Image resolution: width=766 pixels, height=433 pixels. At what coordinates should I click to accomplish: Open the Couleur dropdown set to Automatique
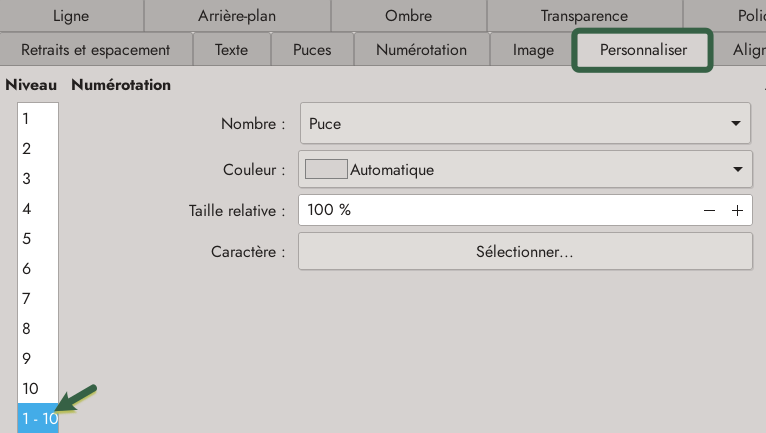[525, 170]
